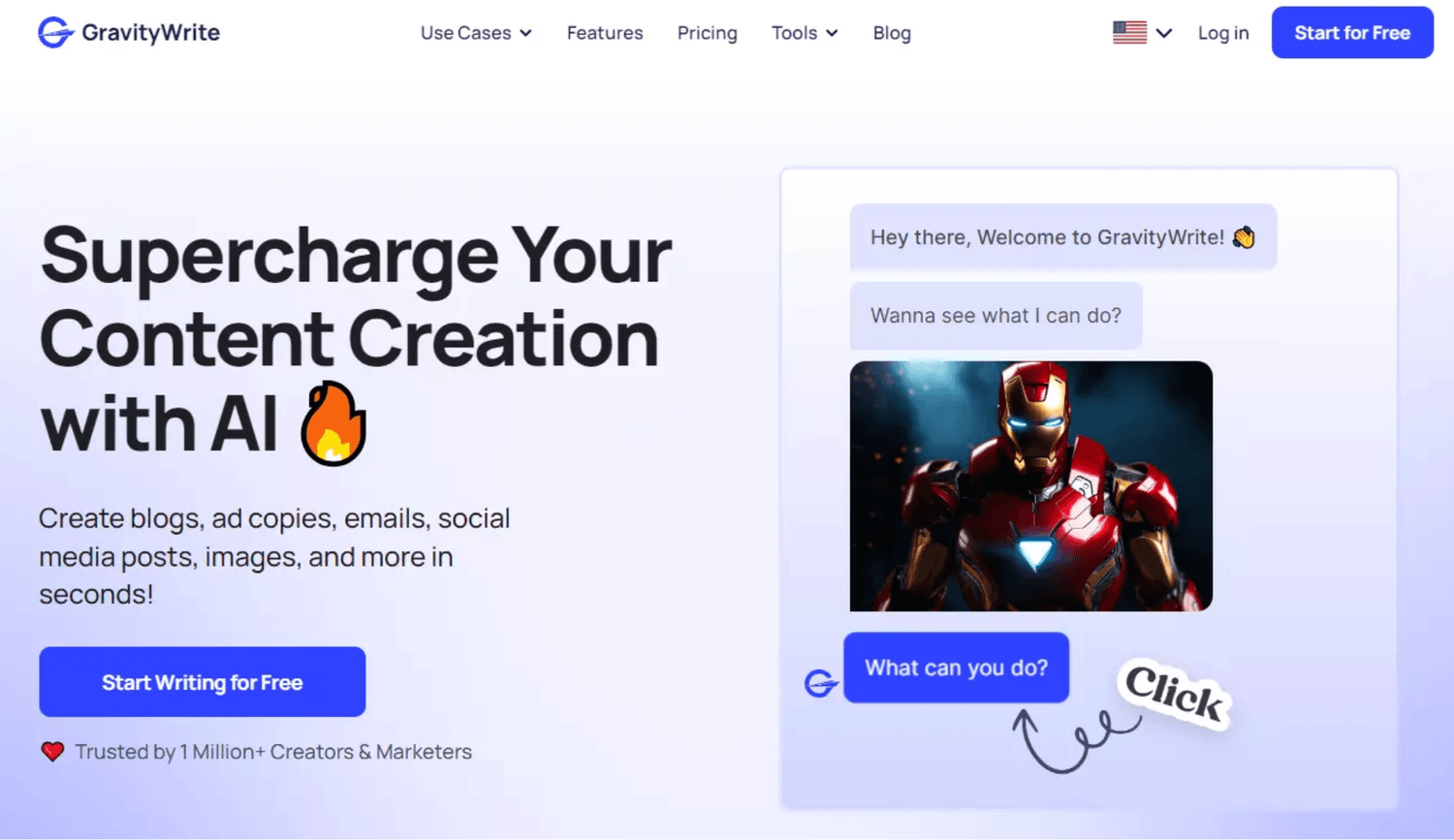Click the "What can you do?" chat button

point(956,668)
